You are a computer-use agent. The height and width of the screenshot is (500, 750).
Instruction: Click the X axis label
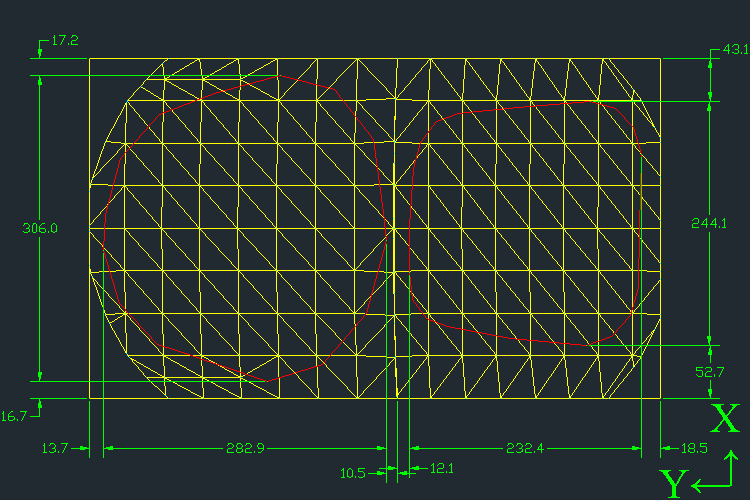(x=725, y=418)
